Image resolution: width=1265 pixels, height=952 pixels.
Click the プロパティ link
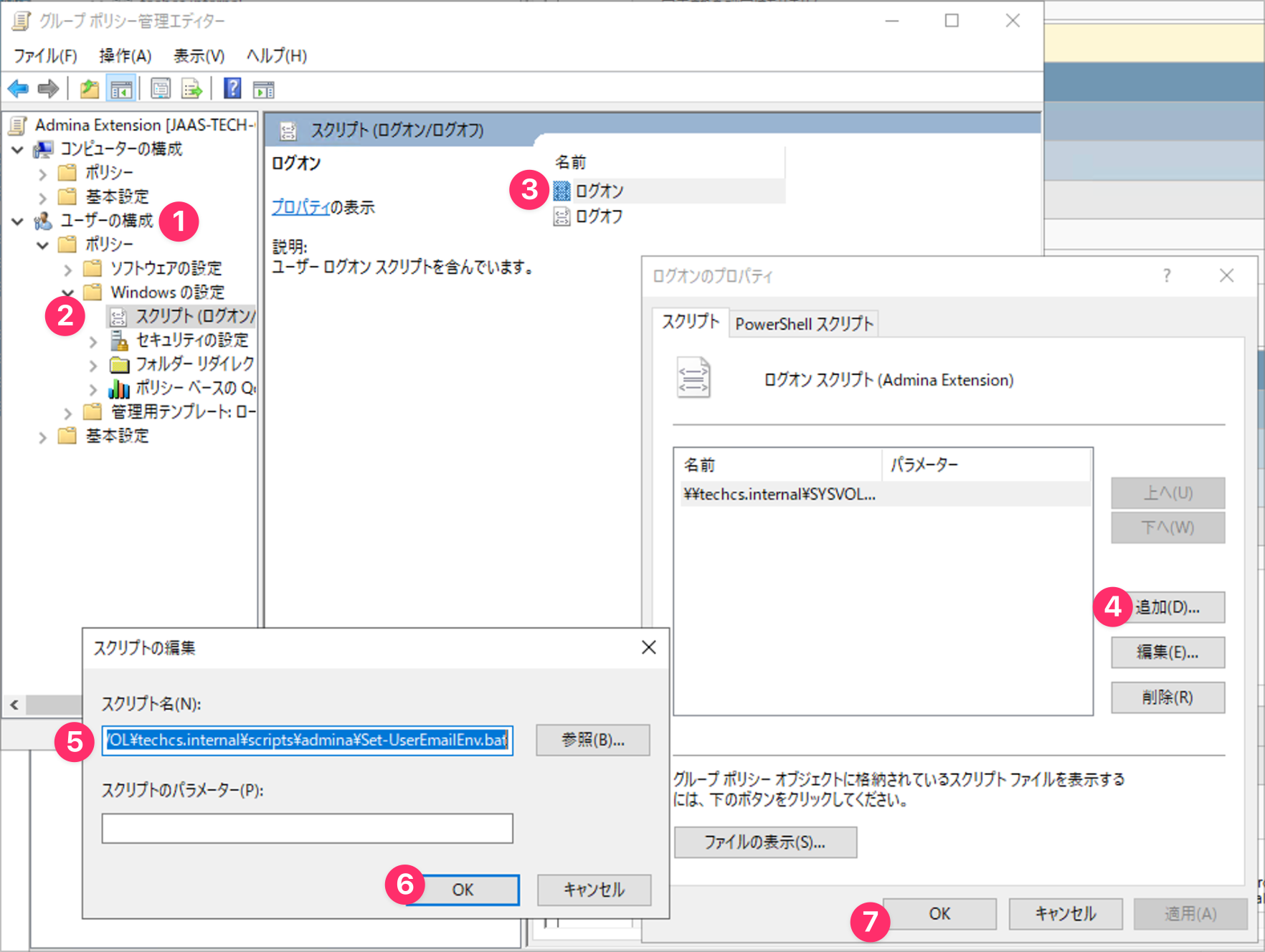pos(300,208)
